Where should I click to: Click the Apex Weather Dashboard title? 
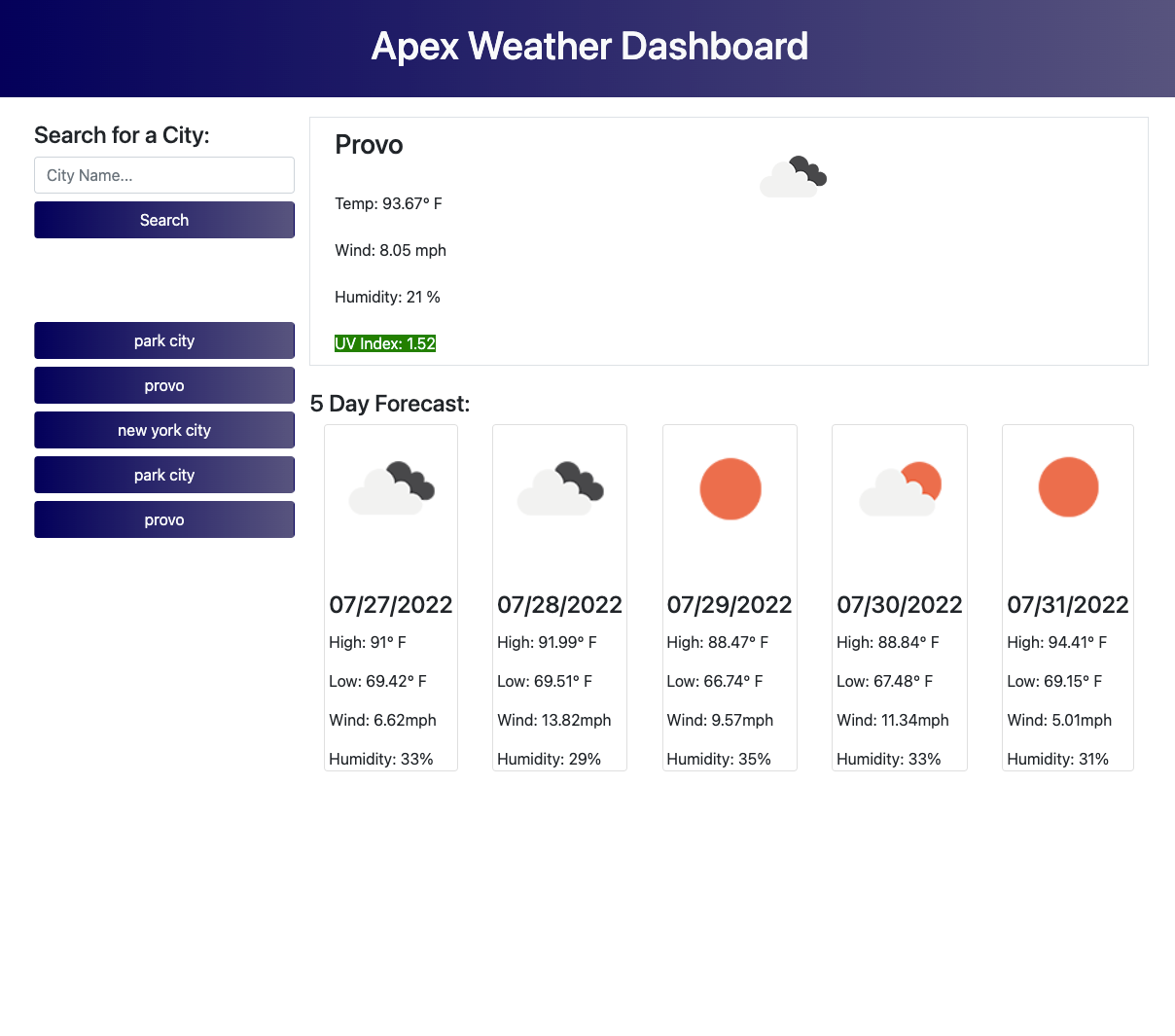[x=587, y=46]
